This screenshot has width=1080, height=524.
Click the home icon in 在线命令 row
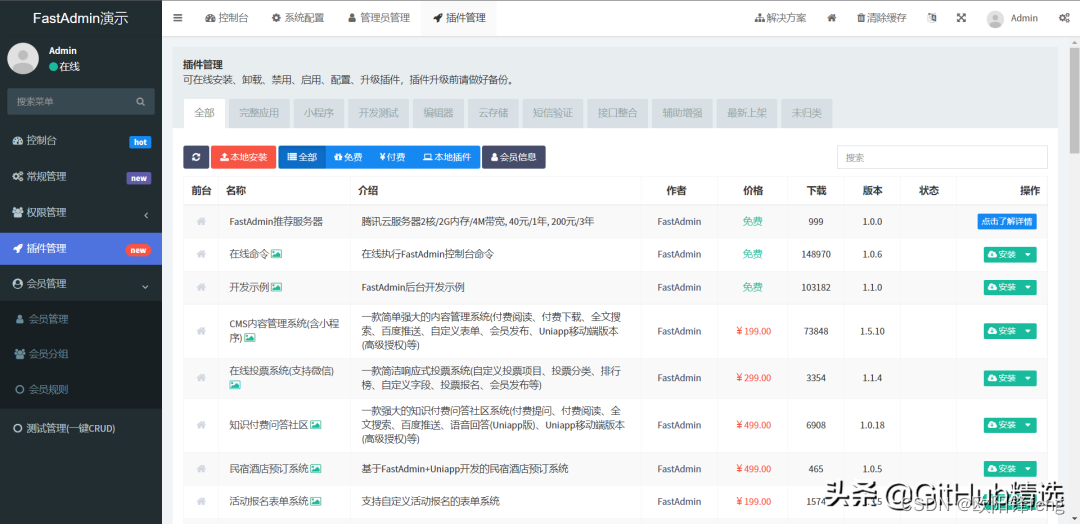(x=201, y=254)
